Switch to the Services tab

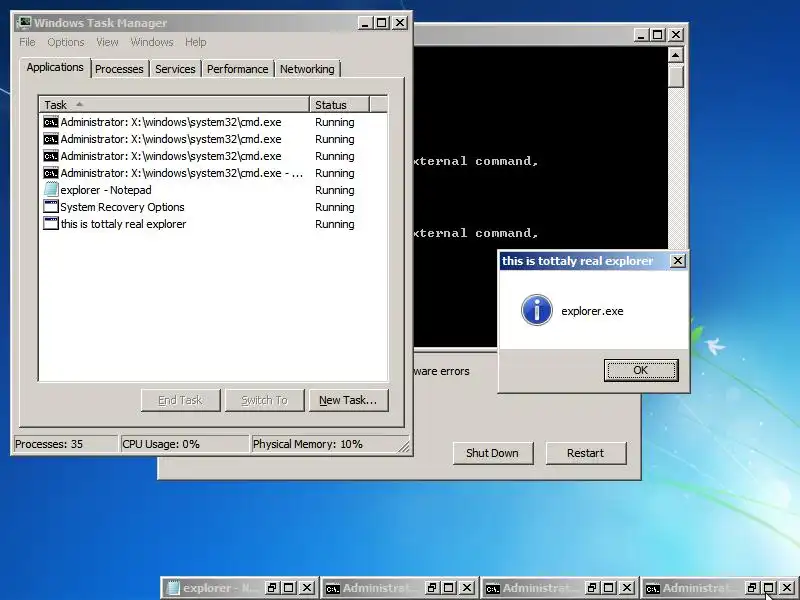pyautogui.click(x=175, y=69)
